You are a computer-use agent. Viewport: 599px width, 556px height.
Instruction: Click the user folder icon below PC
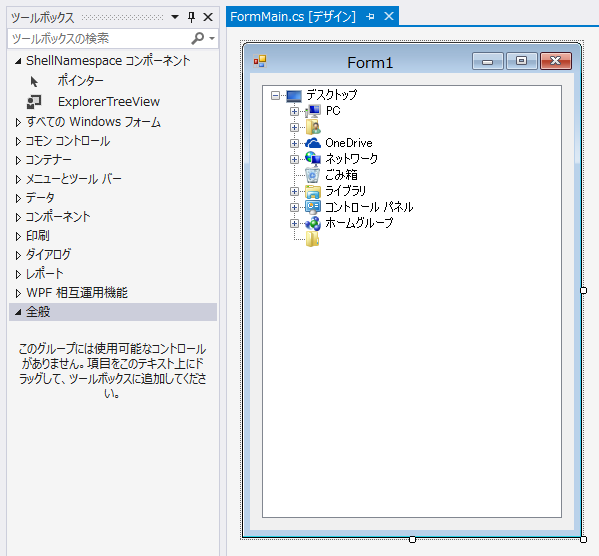[313, 127]
